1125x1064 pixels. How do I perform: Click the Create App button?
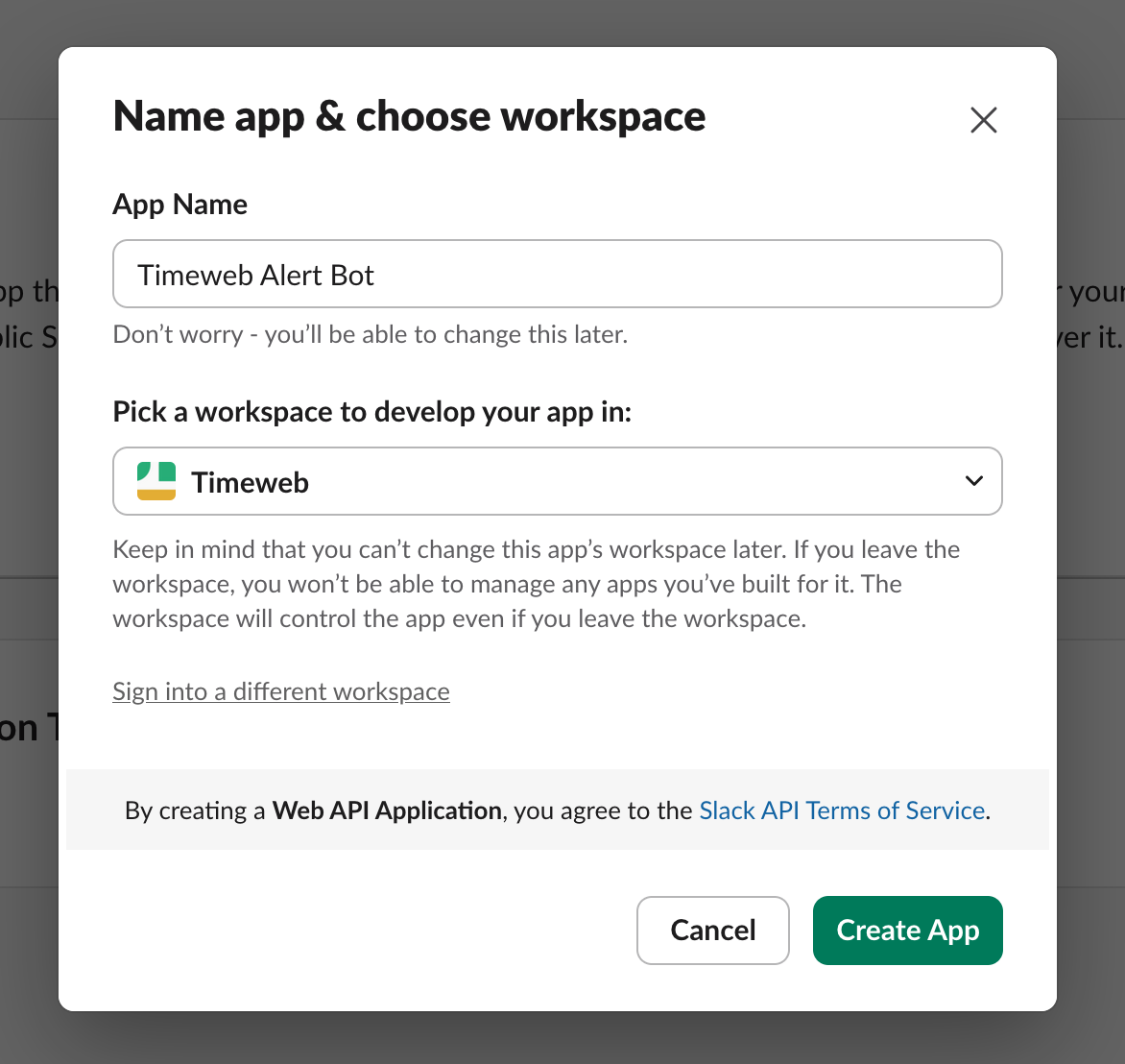[908, 931]
